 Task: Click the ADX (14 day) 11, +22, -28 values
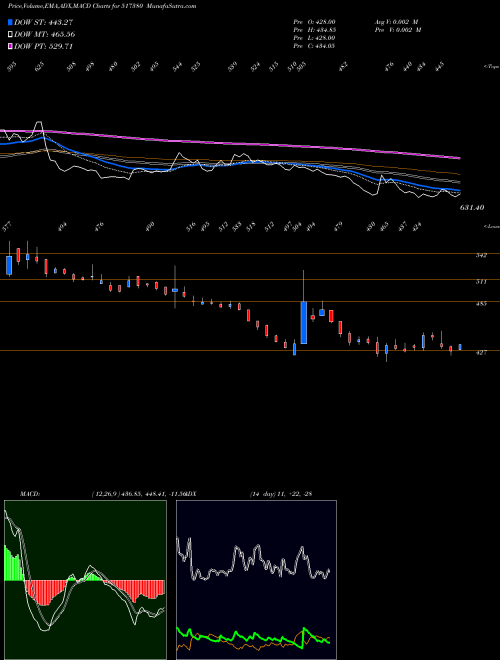click(x=281, y=494)
